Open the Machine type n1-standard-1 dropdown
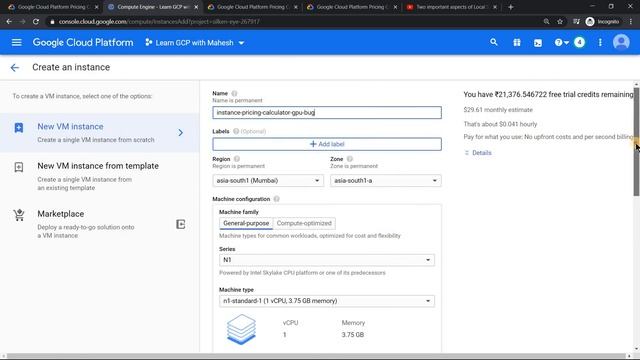This screenshot has width=640, height=360. [327, 301]
